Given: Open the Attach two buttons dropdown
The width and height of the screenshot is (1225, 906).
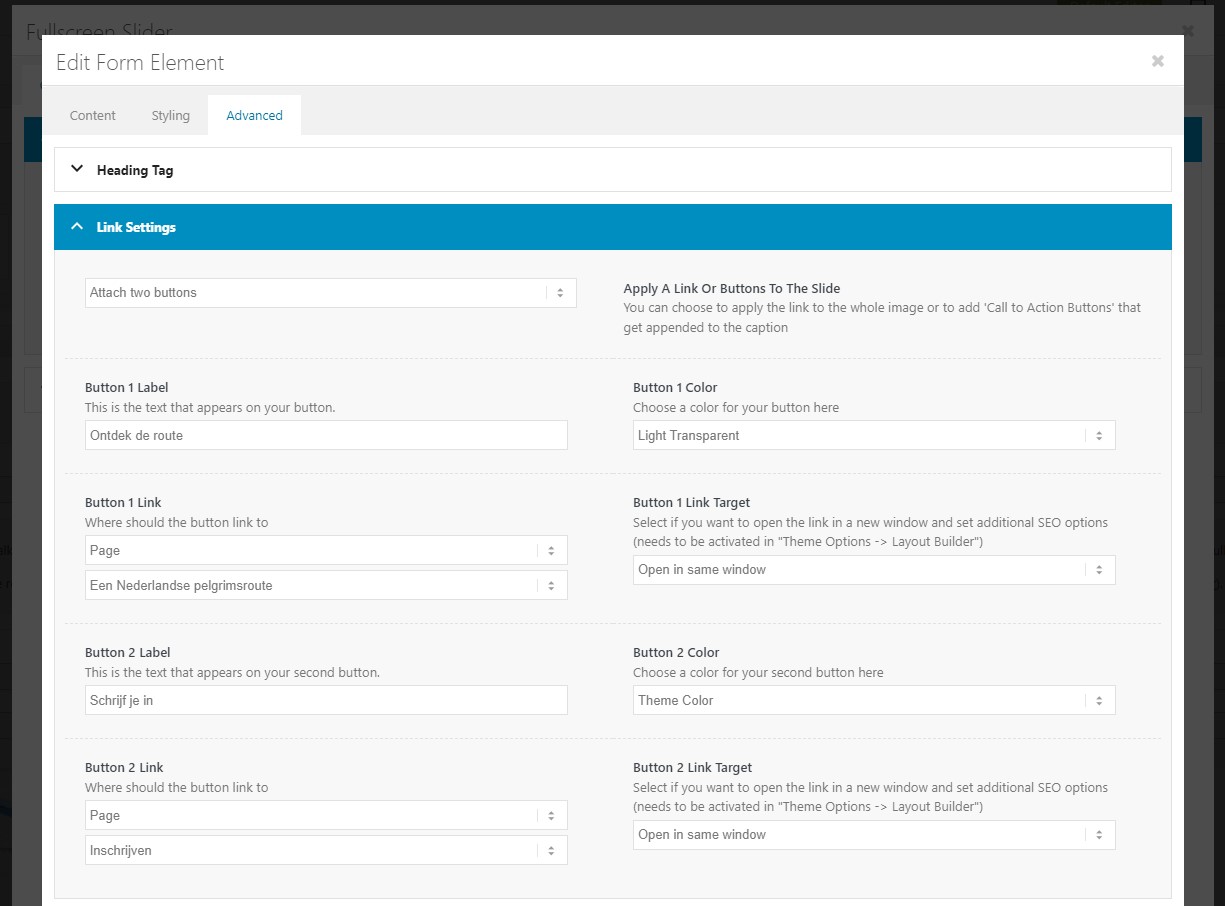Looking at the screenshot, I should pyautogui.click(x=330, y=293).
